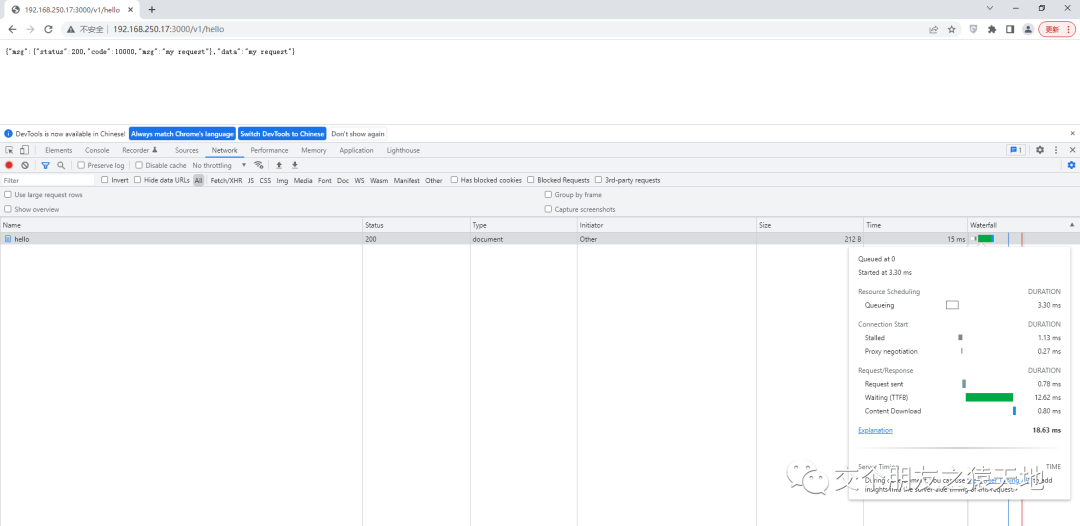1080x526 pixels.
Task: Click the inspect element picker icon
Action: 10,150
